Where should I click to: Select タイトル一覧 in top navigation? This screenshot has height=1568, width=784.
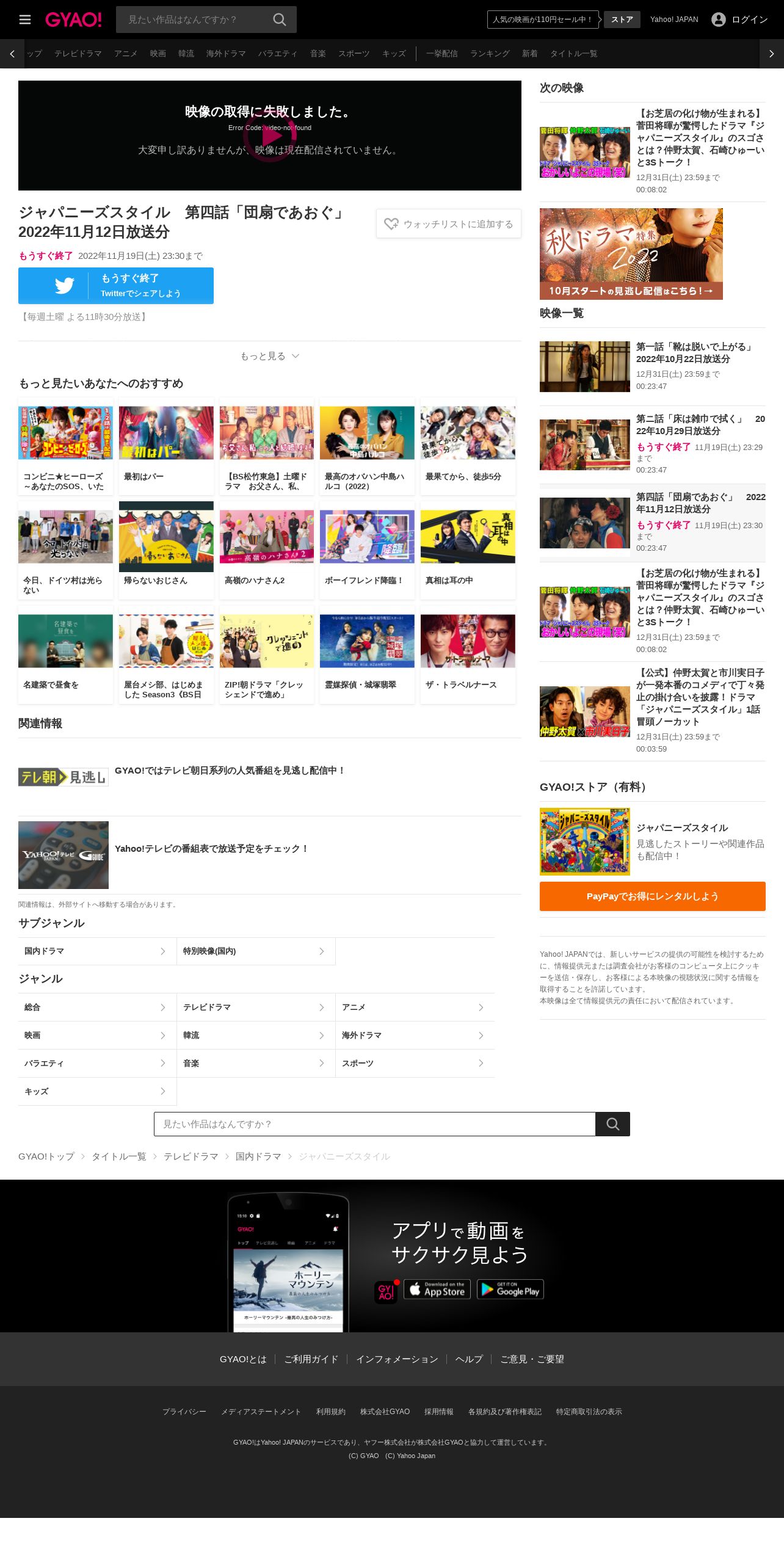(574, 54)
